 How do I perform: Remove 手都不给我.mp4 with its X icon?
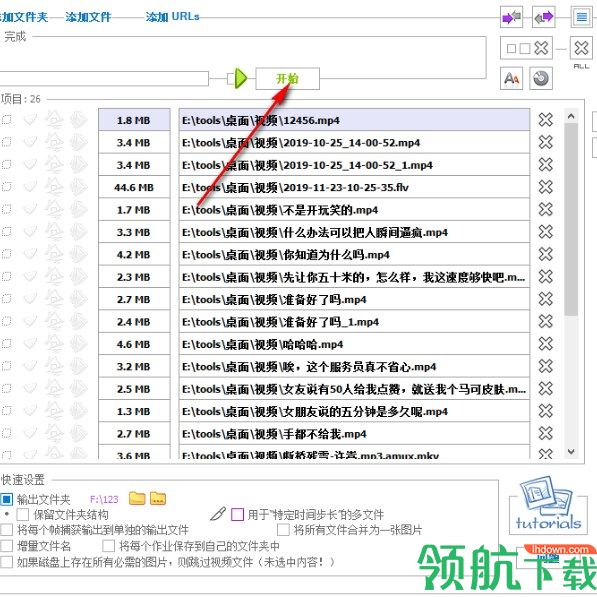(x=546, y=434)
